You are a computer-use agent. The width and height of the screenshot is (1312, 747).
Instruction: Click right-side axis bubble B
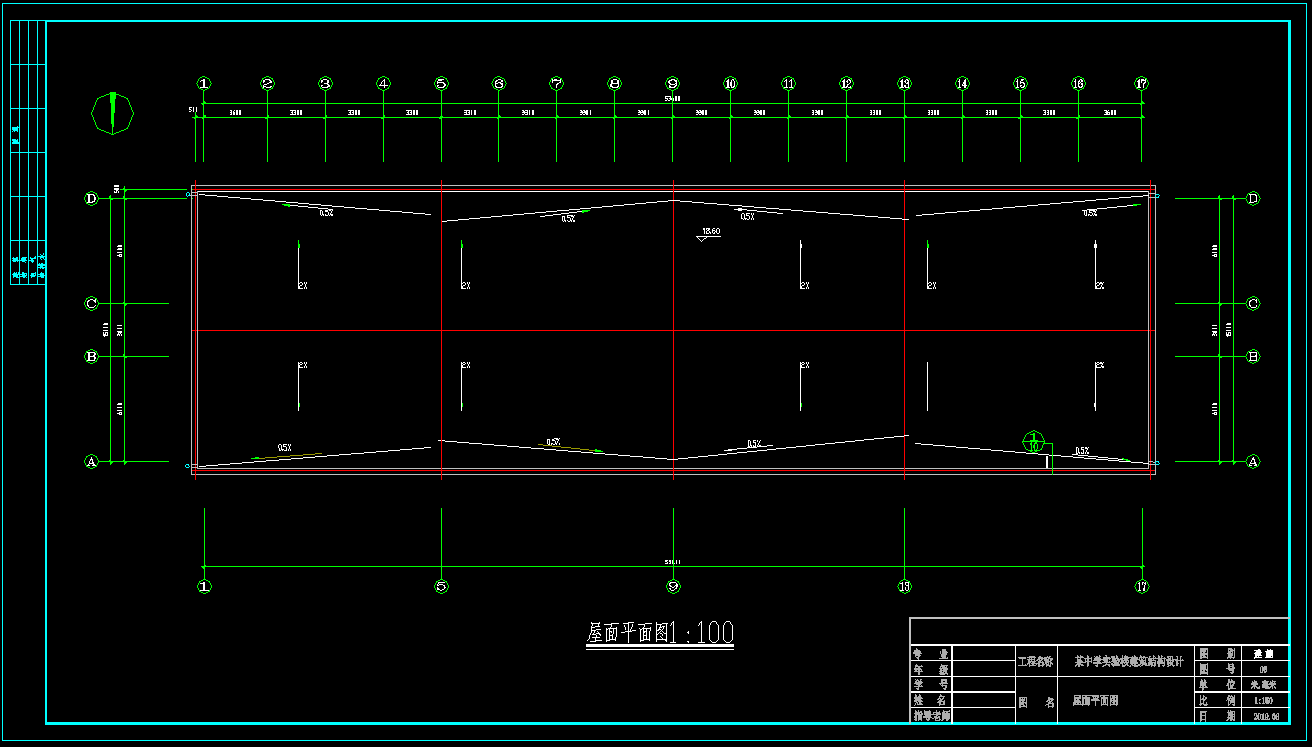pyautogui.click(x=1252, y=356)
